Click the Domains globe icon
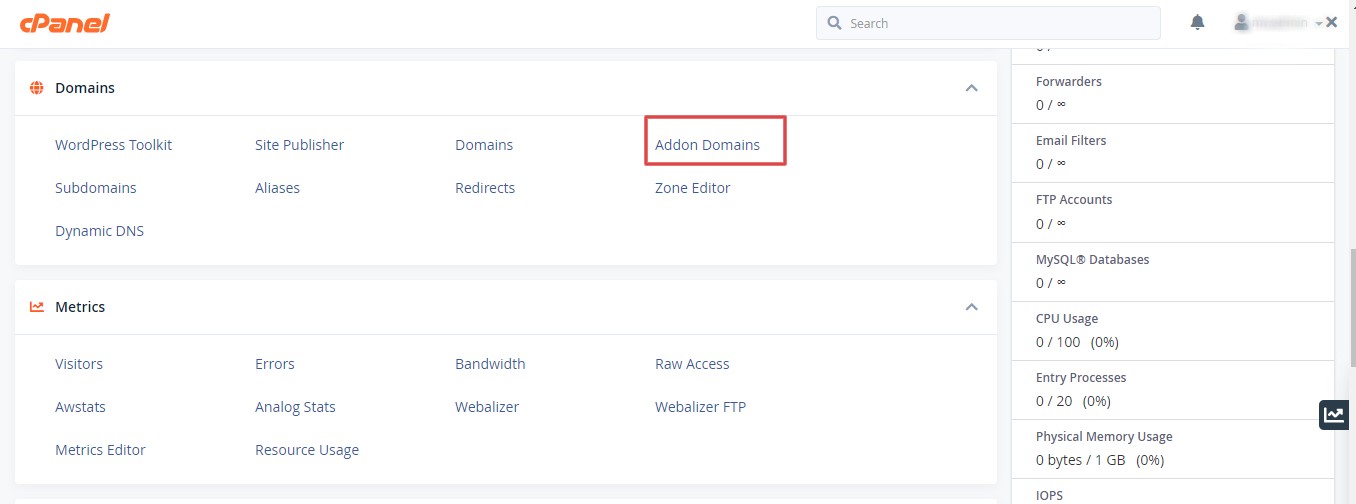1356x504 pixels. coord(37,88)
